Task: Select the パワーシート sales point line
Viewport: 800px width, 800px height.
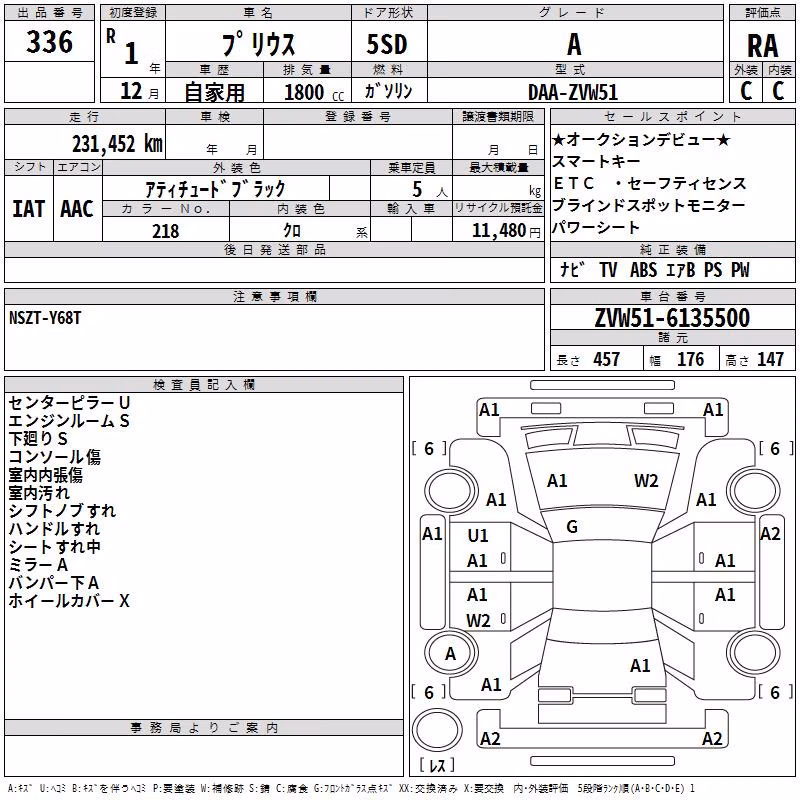Action: [595, 228]
